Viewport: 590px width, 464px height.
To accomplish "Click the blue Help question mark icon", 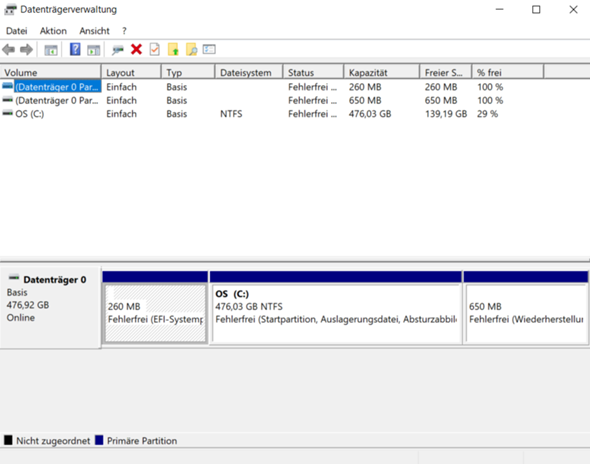I will click(x=75, y=49).
